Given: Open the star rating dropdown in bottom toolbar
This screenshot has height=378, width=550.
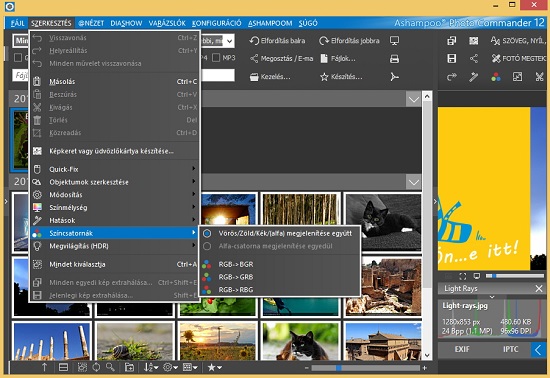Looking at the screenshot, I should click(x=214, y=367).
